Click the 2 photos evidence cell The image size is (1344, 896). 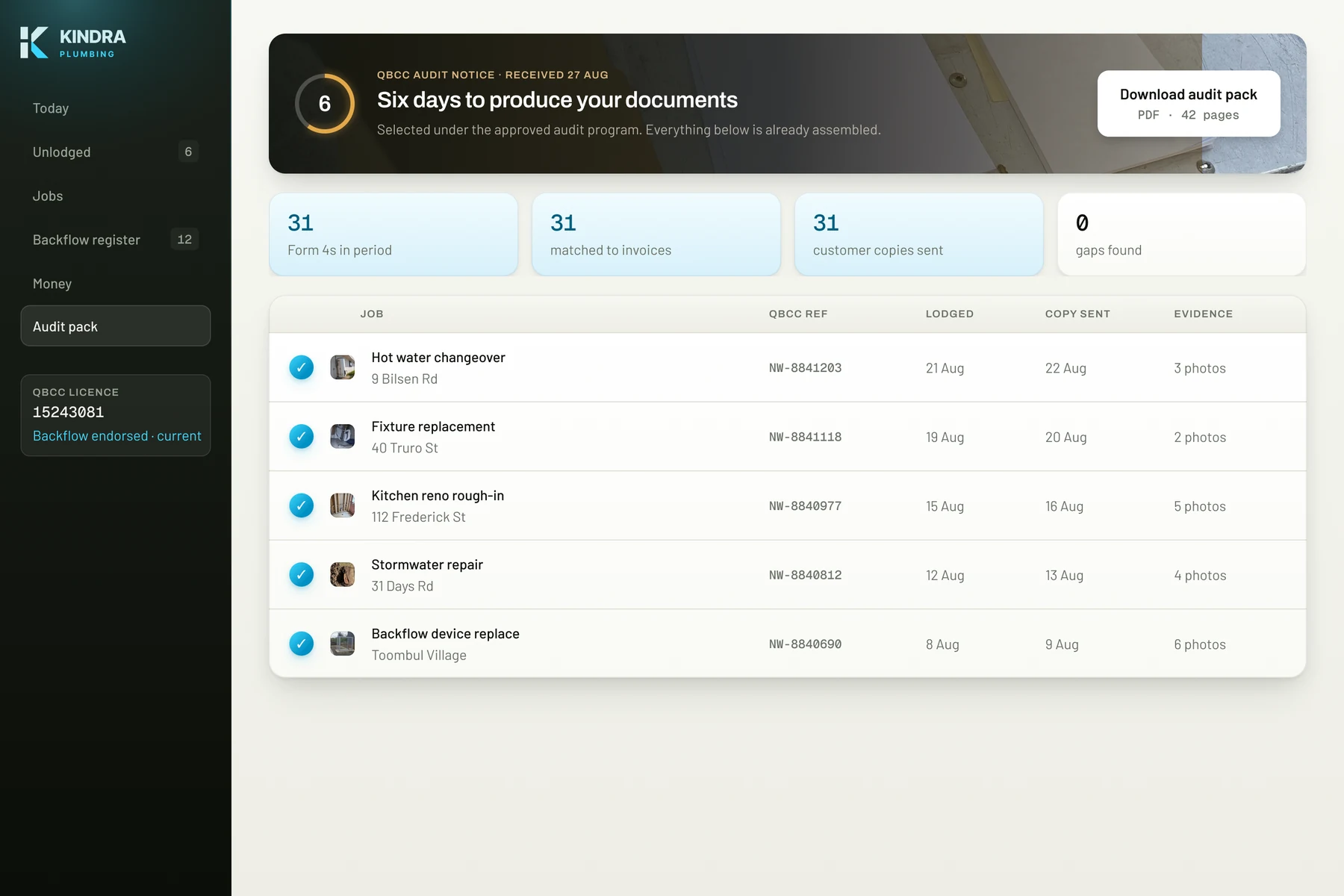[1200, 438]
